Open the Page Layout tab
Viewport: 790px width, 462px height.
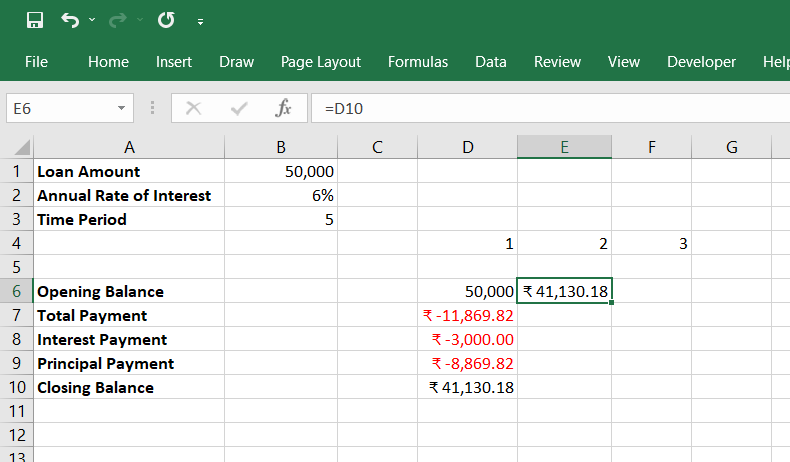321,62
